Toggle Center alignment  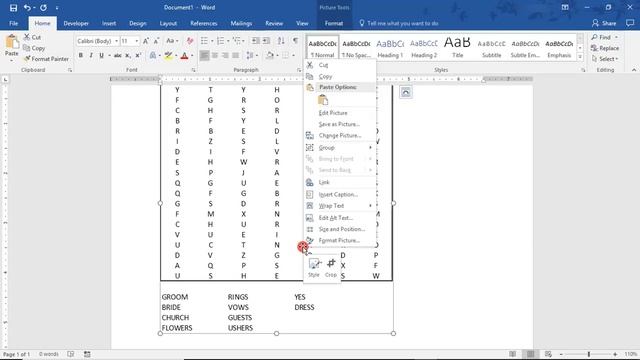click(x=215, y=55)
